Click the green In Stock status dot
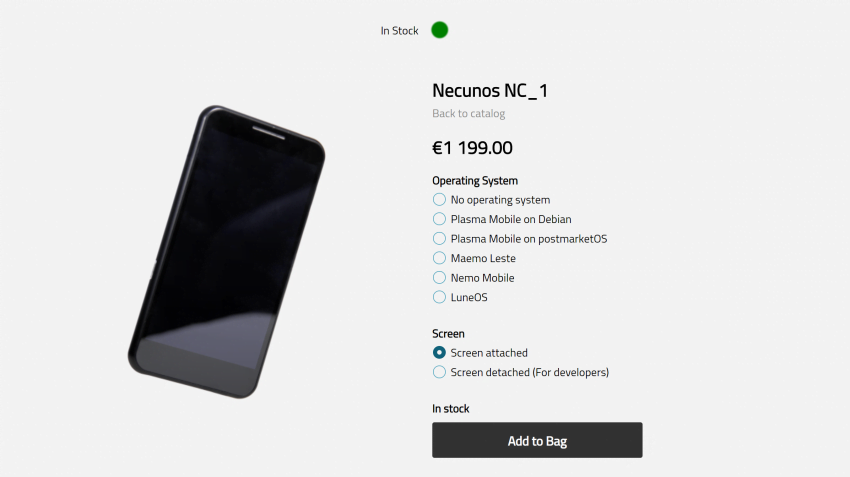The width and height of the screenshot is (850, 477). [440, 30]
